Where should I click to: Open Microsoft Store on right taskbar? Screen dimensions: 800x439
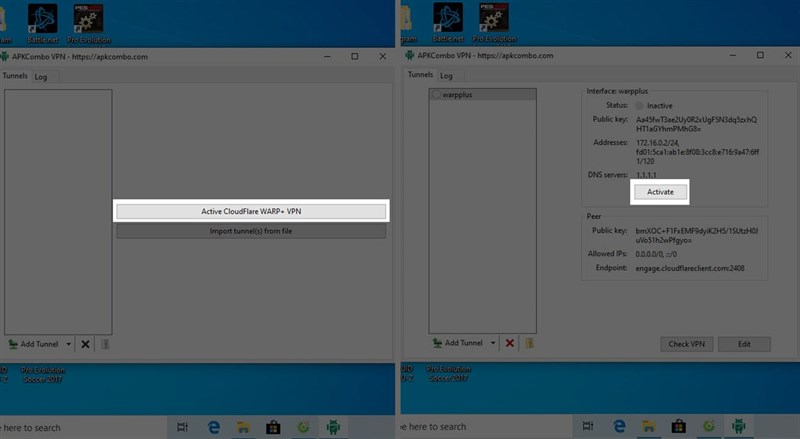(x=679, y=426)
